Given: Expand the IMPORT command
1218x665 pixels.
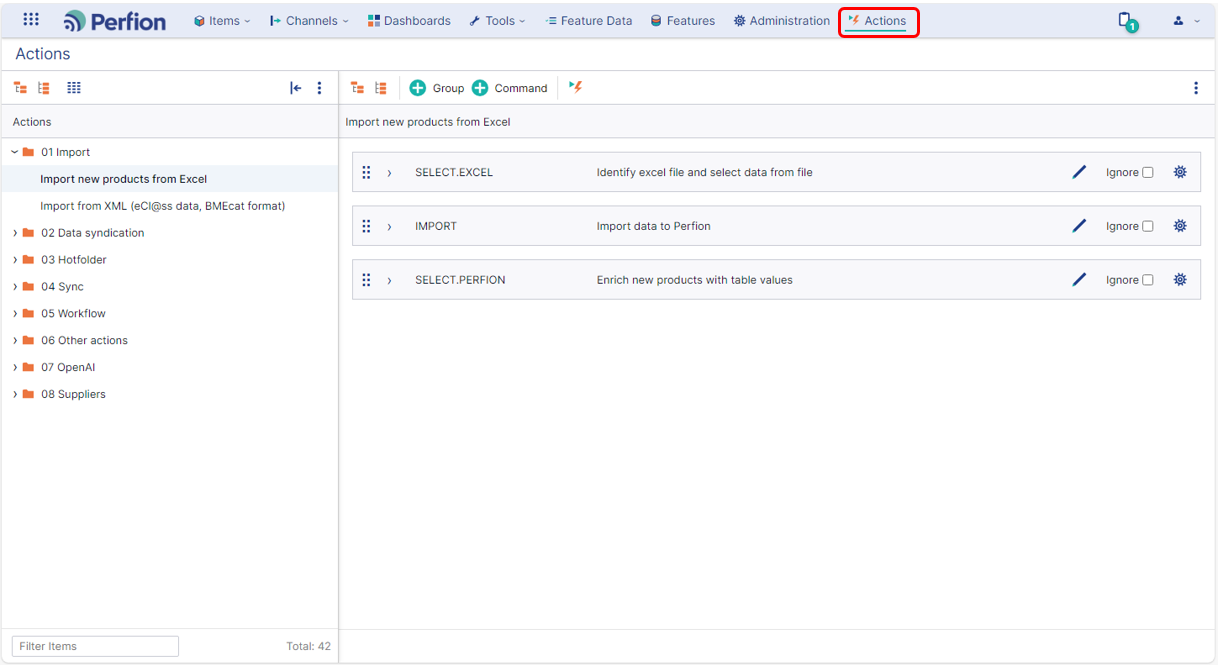Looking at the screenshot, I should tap(390, 227).
